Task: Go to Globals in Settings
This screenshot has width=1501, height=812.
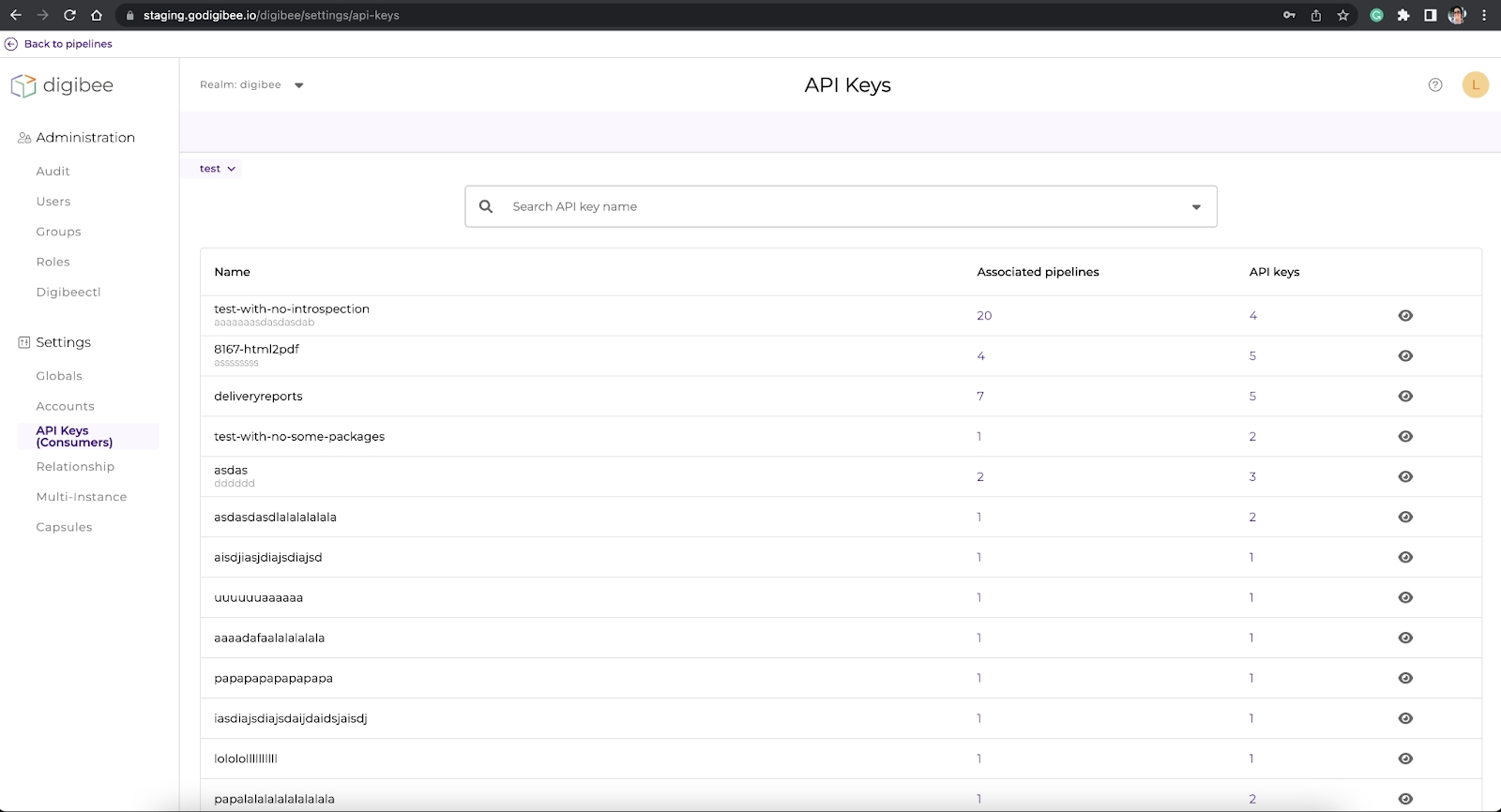Action: coord(59,376)
